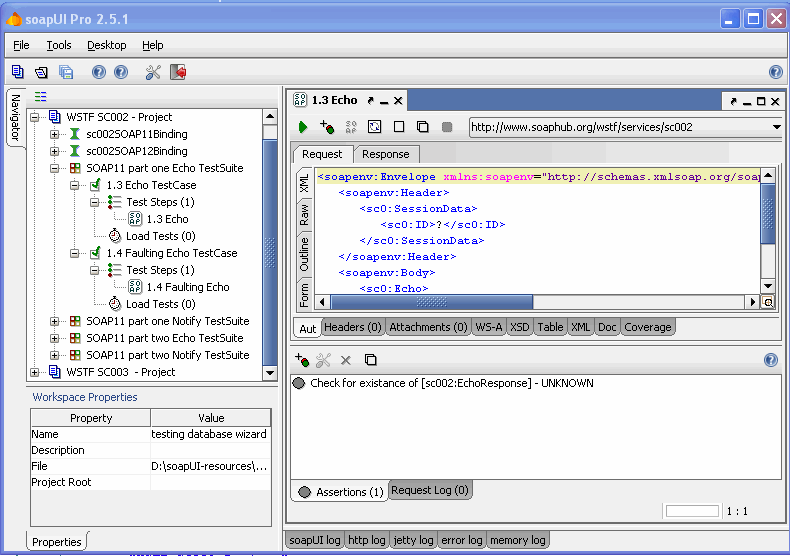The image size is (790, 556).
Task: Click the Properties tab at bottom left
Action: pos(57,542)
